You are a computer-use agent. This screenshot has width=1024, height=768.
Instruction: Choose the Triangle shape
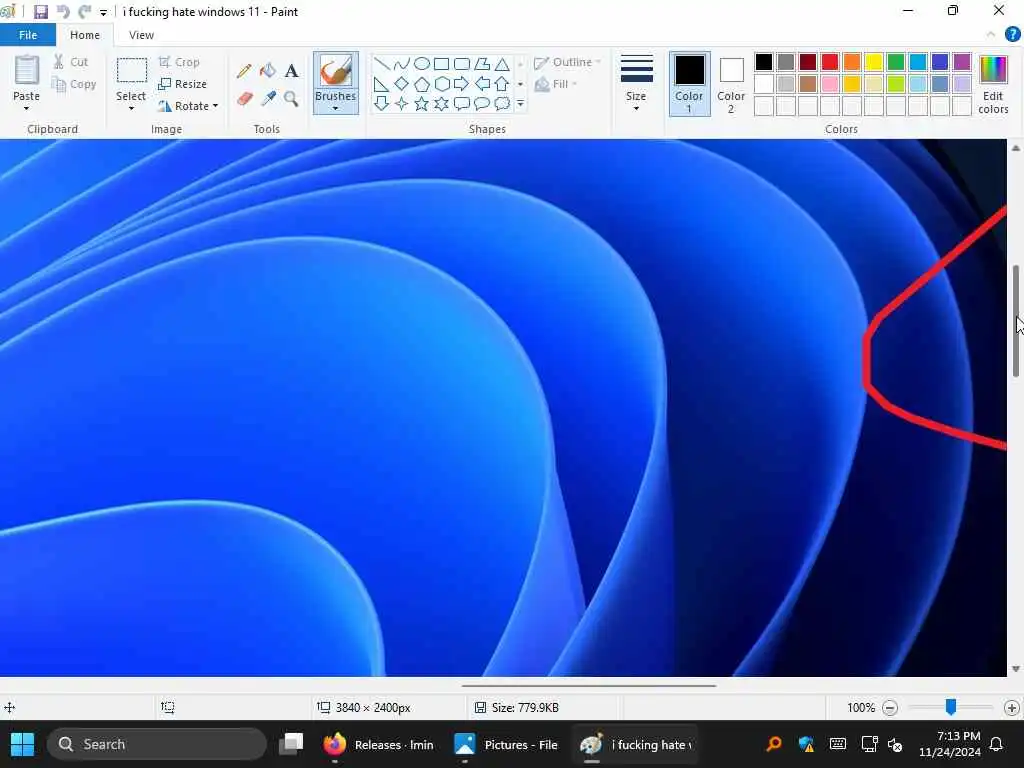[x=502, y=63]
